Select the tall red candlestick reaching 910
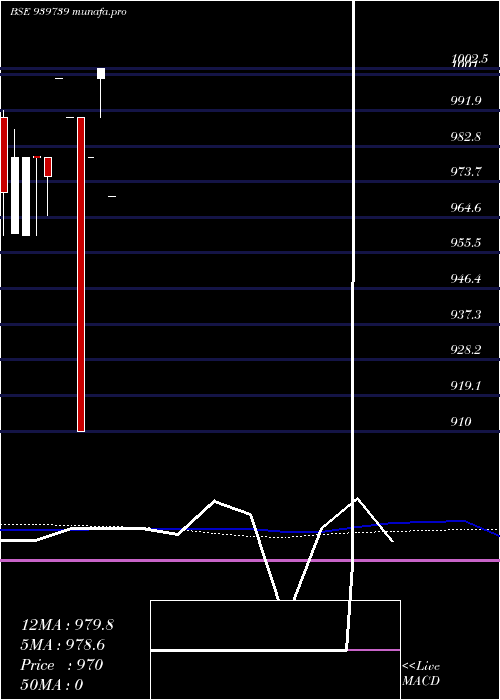Screen dimensions: 500x700 click(81, 274)
